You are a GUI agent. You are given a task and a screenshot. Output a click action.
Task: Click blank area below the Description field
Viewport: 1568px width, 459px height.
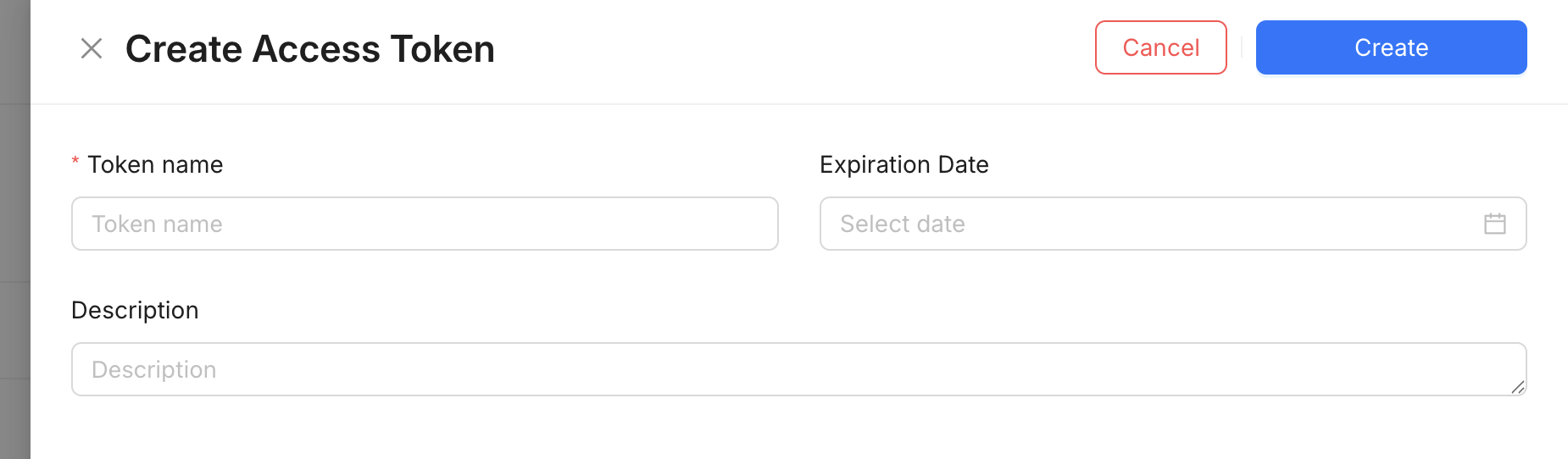pyautogui.click(x=798, y=429)
